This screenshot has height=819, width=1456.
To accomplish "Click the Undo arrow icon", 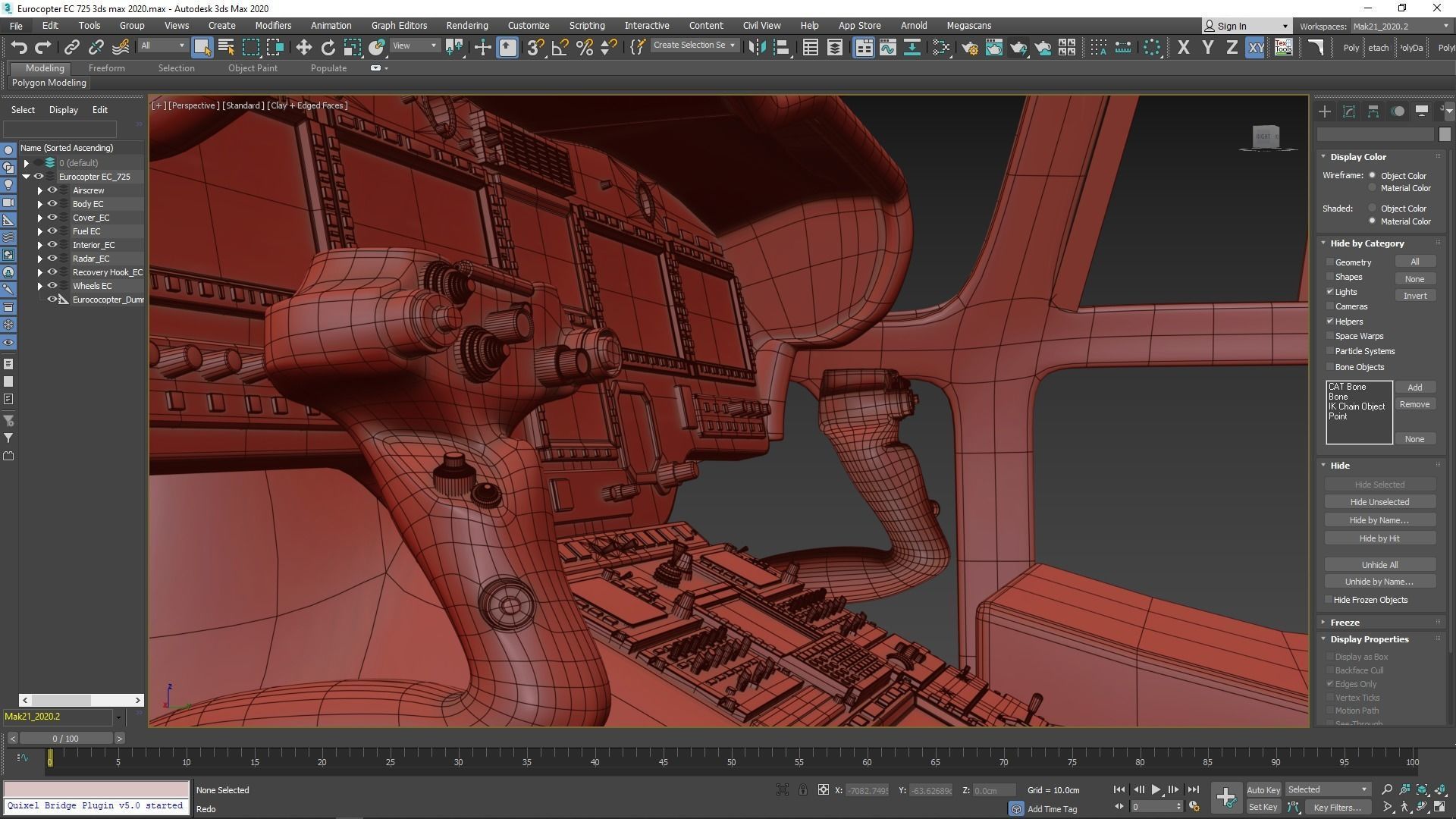I will pos(19,47).
